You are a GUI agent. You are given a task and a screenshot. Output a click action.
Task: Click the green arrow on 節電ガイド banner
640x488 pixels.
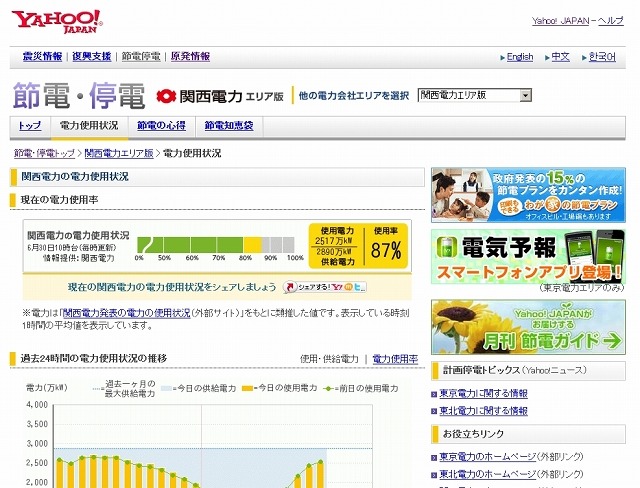coord(612,341)
